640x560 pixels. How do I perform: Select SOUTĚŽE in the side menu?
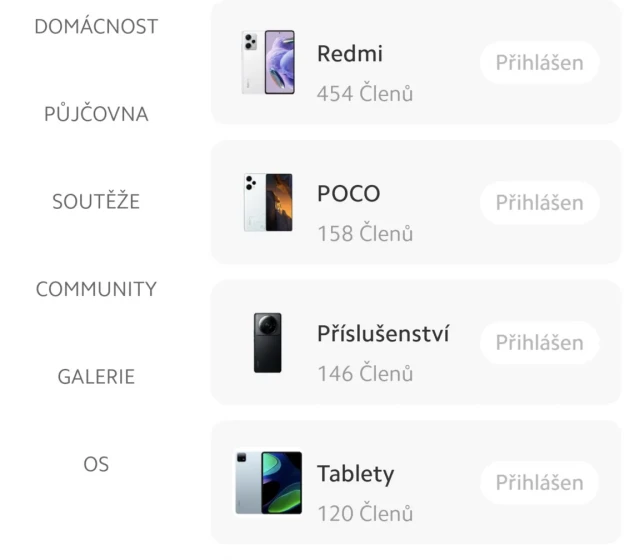[96, 202]
